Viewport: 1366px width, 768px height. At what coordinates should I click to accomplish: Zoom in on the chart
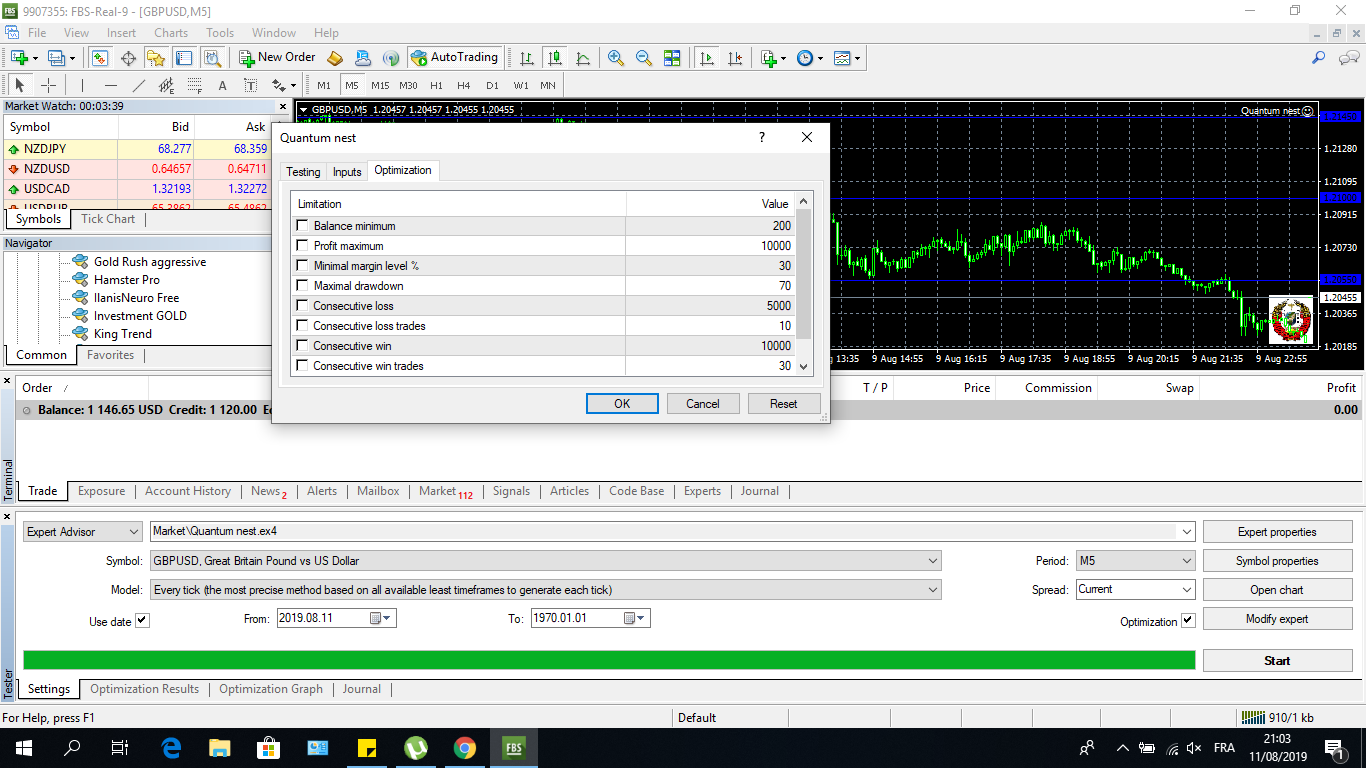click(616, 58)
